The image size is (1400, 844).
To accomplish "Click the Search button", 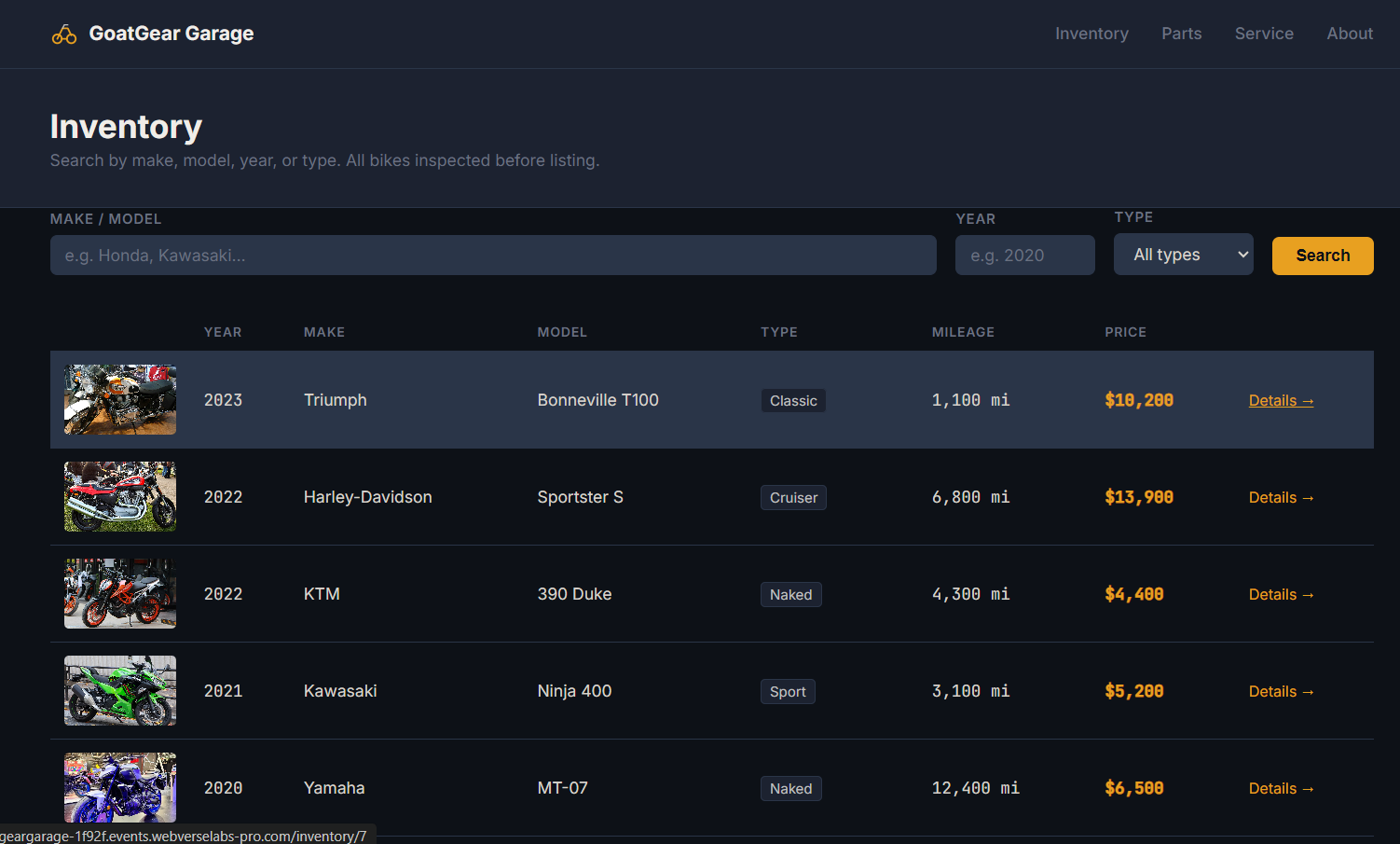I will tap(1323, 256).
